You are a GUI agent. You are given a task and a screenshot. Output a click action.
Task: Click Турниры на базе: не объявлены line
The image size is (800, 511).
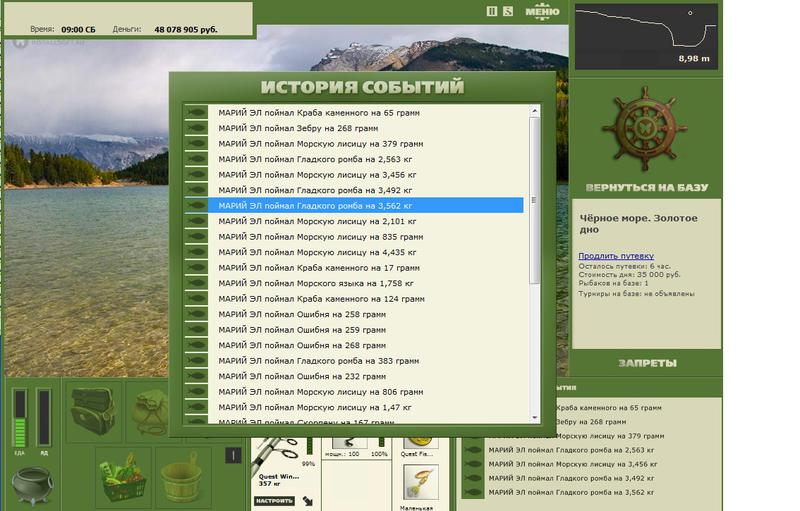636,293
